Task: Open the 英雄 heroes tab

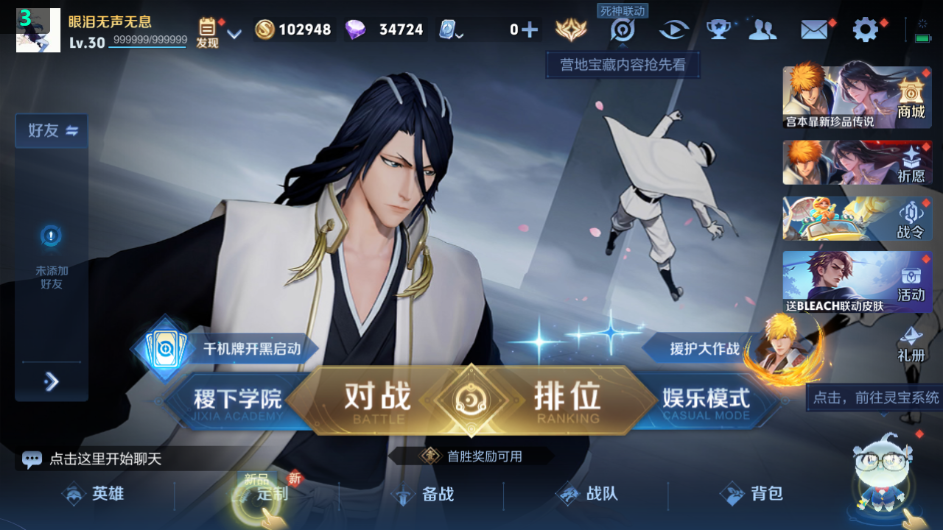Action: pos(94,494)
